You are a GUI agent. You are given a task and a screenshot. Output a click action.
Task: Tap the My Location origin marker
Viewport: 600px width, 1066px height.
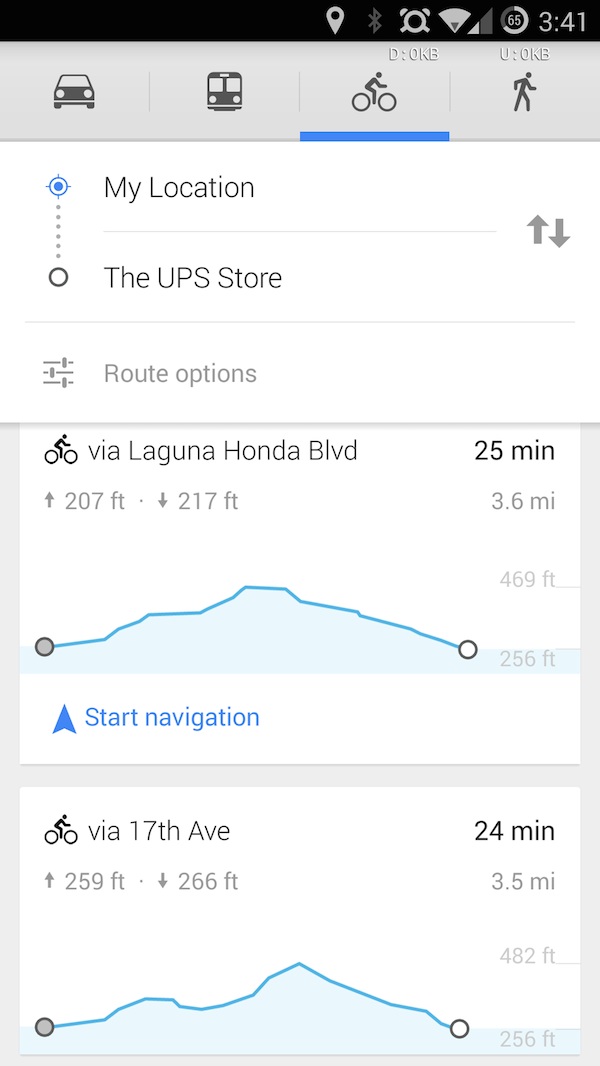click(58, 186)
